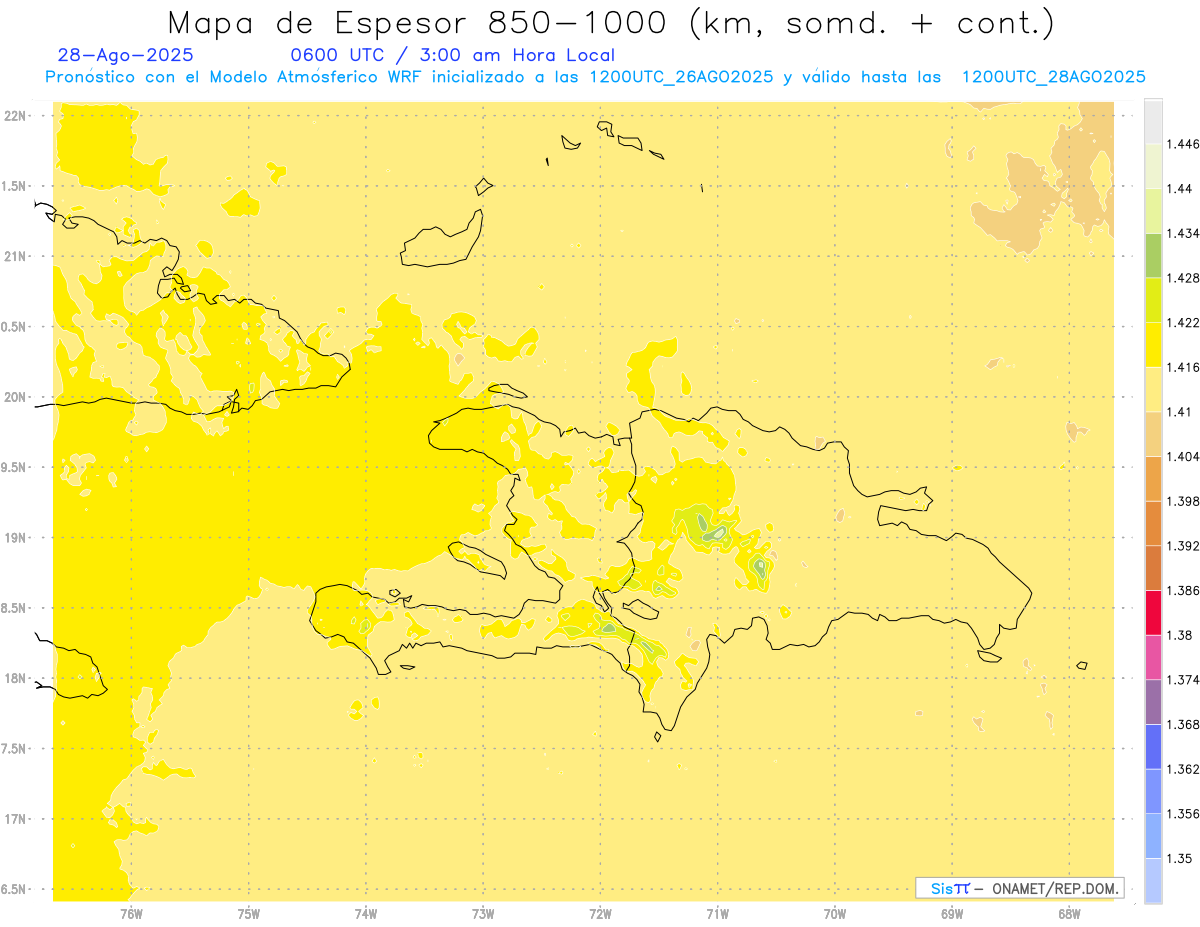
Task: Click the 7.5N latitude axis label
Action: coord(15,749)
